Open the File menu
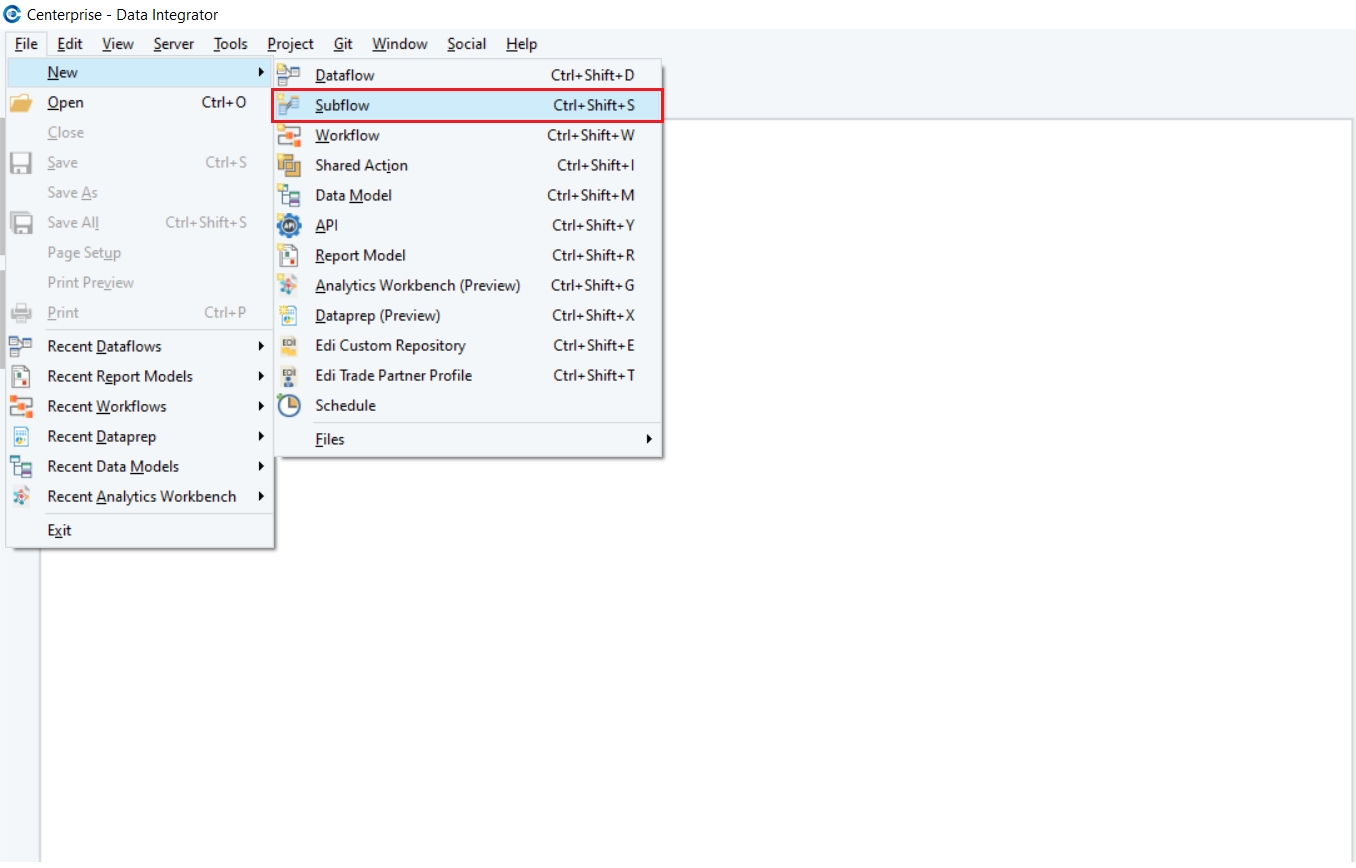The image size is (1356, 868). pyautogui.click(x=26, y=44)
